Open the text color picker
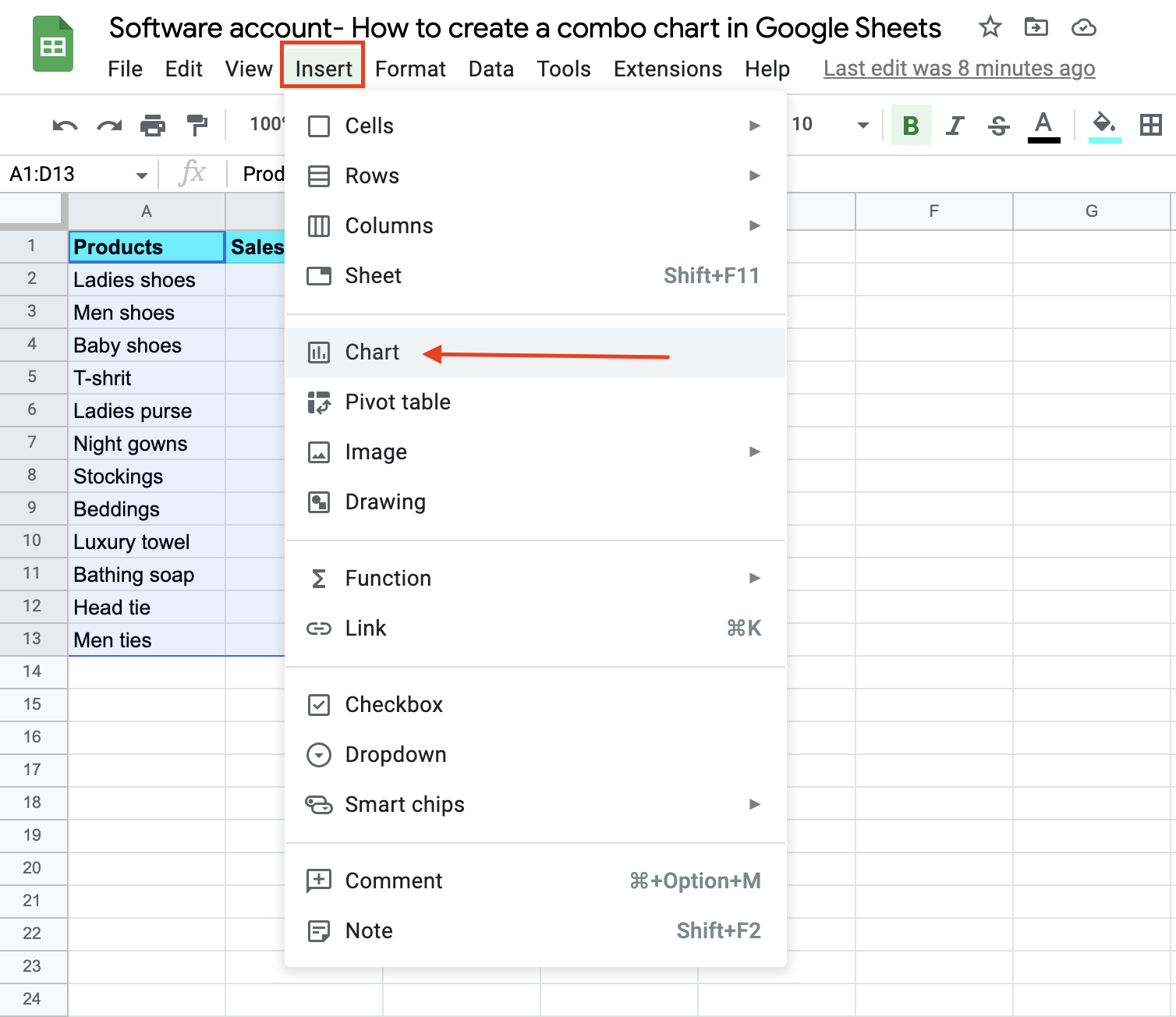 coord(1043,126)
